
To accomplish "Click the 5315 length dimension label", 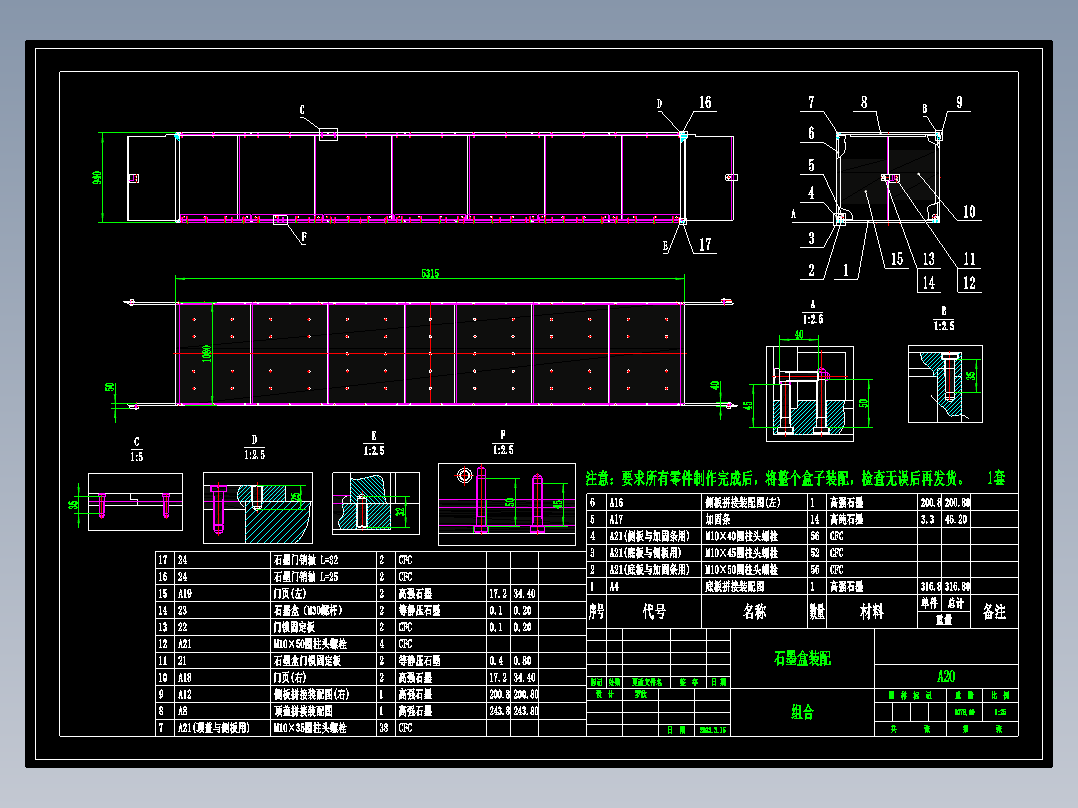I will click(430, 273).
